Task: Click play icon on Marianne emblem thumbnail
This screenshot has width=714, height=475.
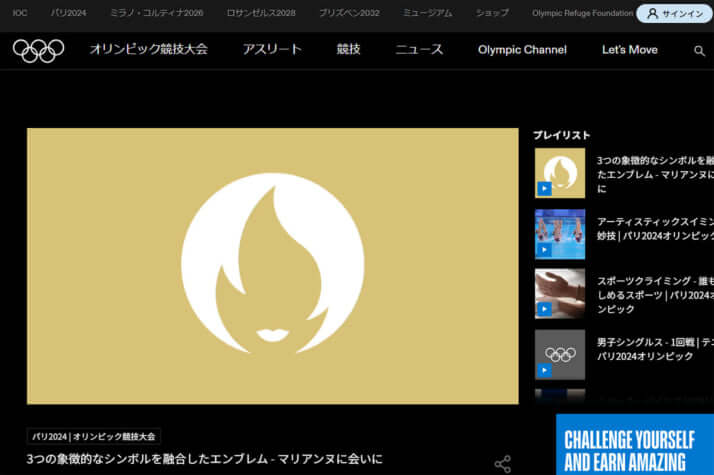Action: coord(544,189)
